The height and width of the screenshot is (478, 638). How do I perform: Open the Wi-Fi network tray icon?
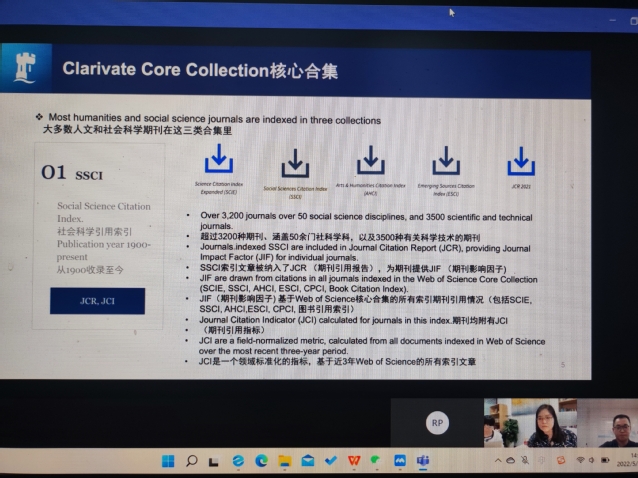pyautogui.click(x=580, y=460)
